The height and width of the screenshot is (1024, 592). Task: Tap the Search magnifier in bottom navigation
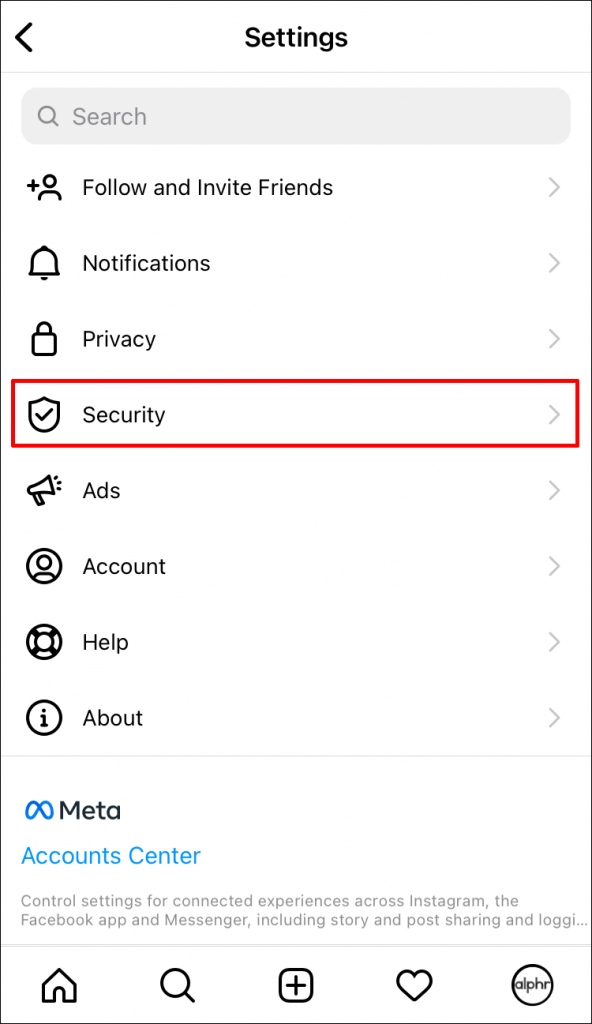coord(177,985)
